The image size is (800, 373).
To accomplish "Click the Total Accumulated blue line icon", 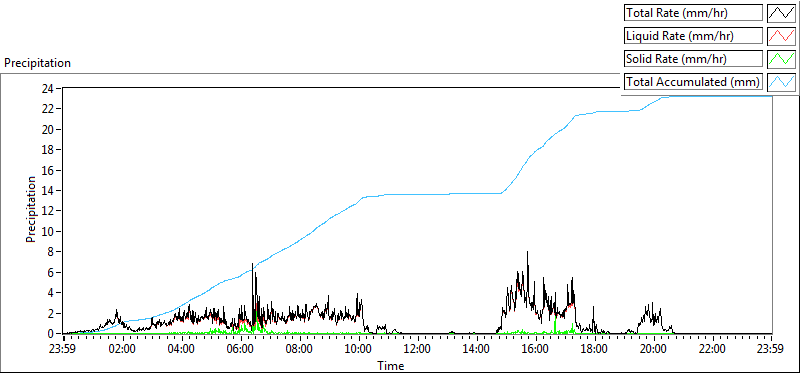I will point(781,81).
